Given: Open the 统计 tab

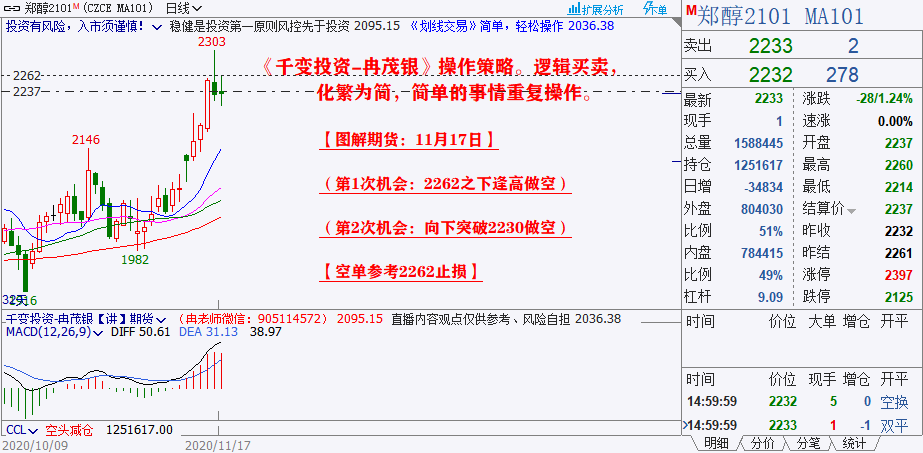Looking at the screenshot, I should [854, 443].
